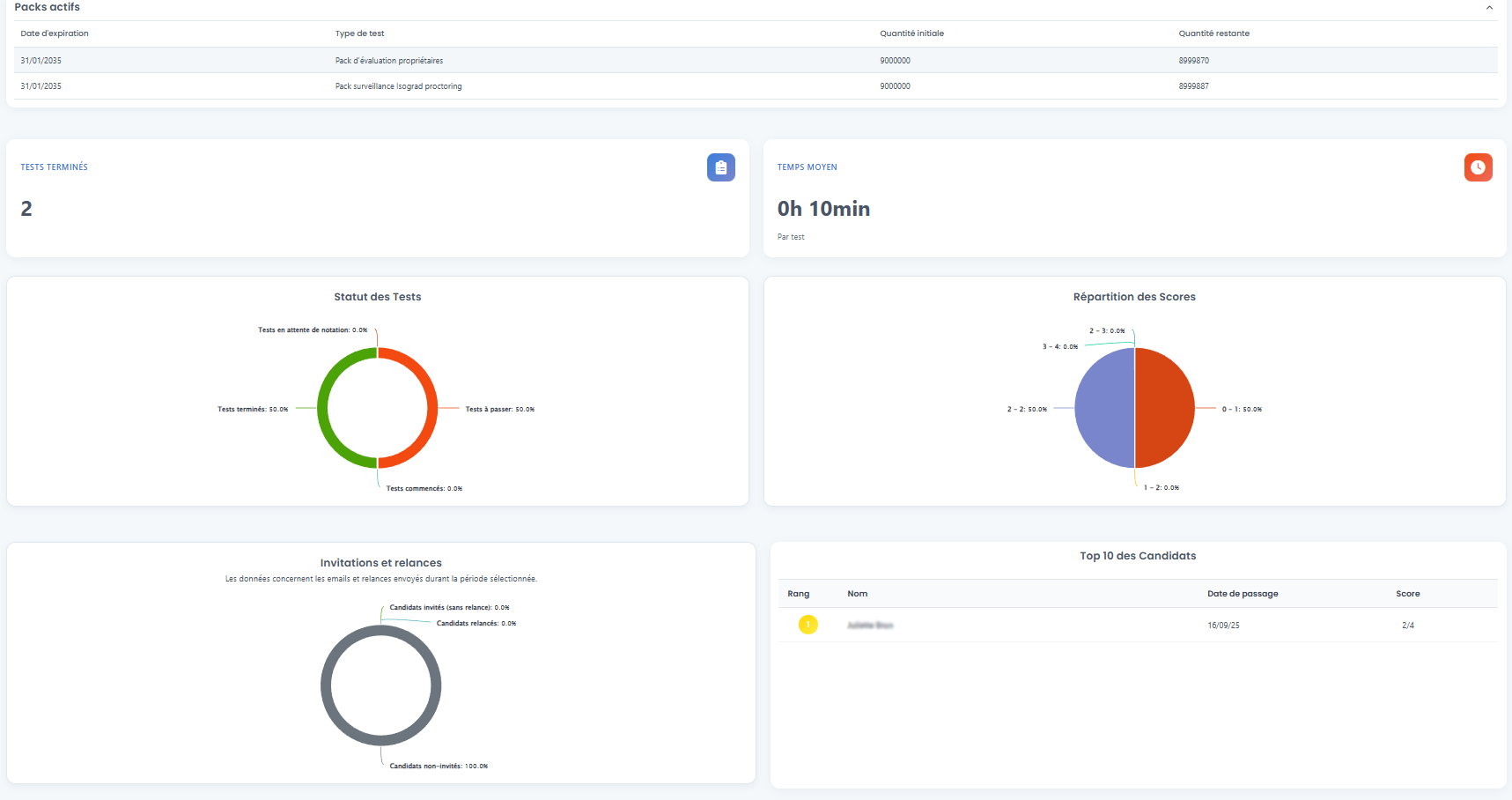The image size is (1512, 800).
Task: Click the Score column header in Top 10
Action: (x=1407, y=594)
